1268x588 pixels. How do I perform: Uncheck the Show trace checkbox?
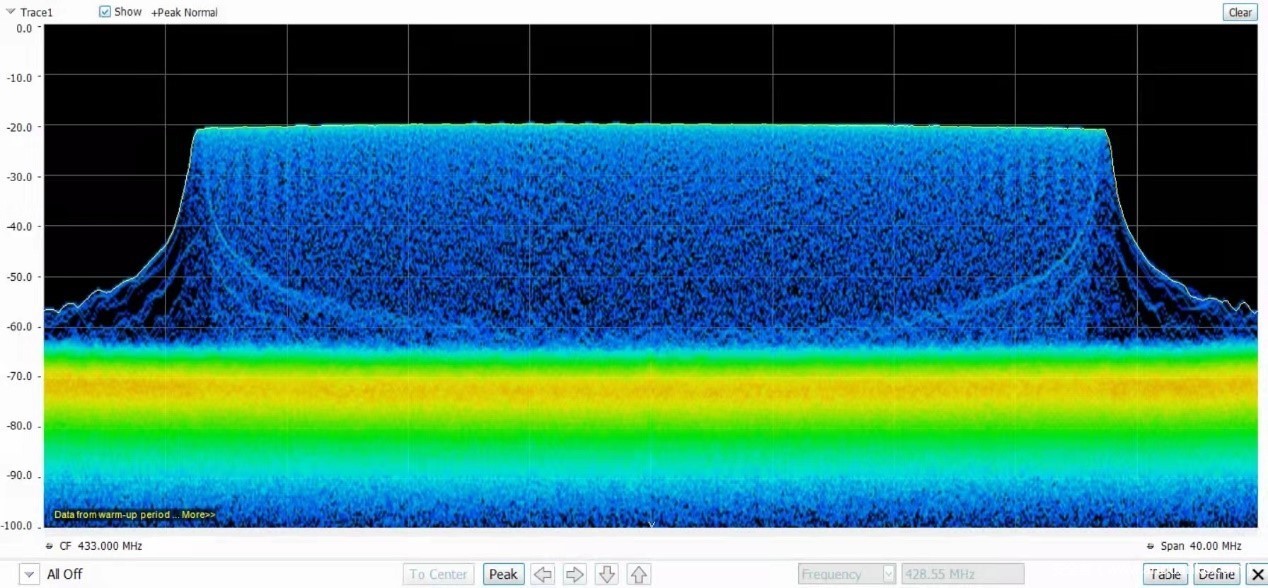pyautogui.click(x=105, y=12)
